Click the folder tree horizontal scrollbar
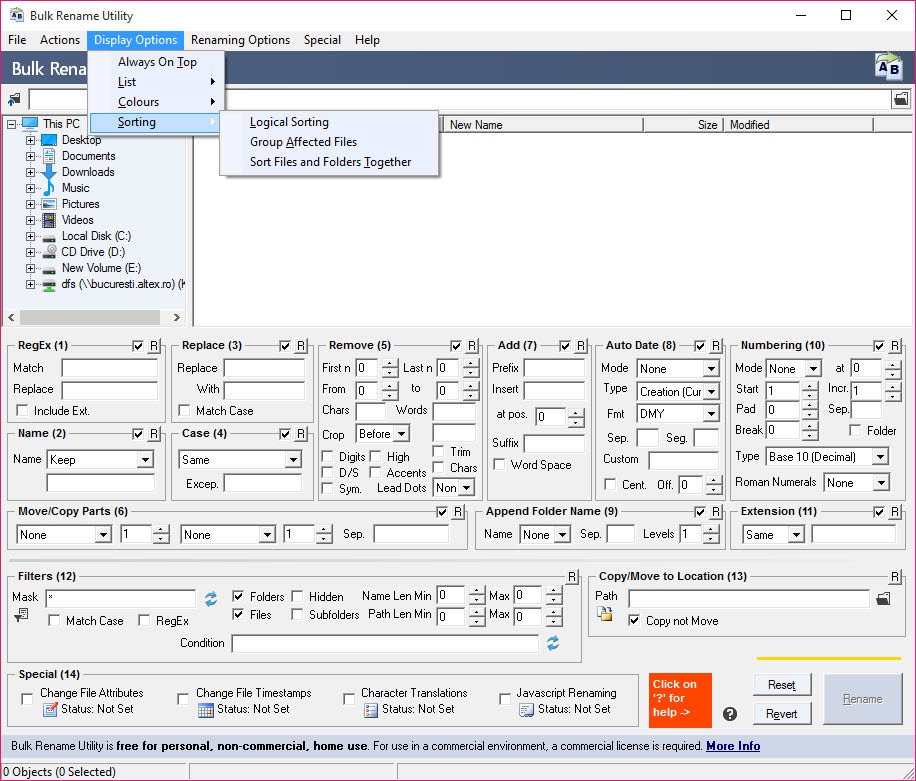Image resolution: width=916 pixels, height=781 pixels. click(90, 317)
